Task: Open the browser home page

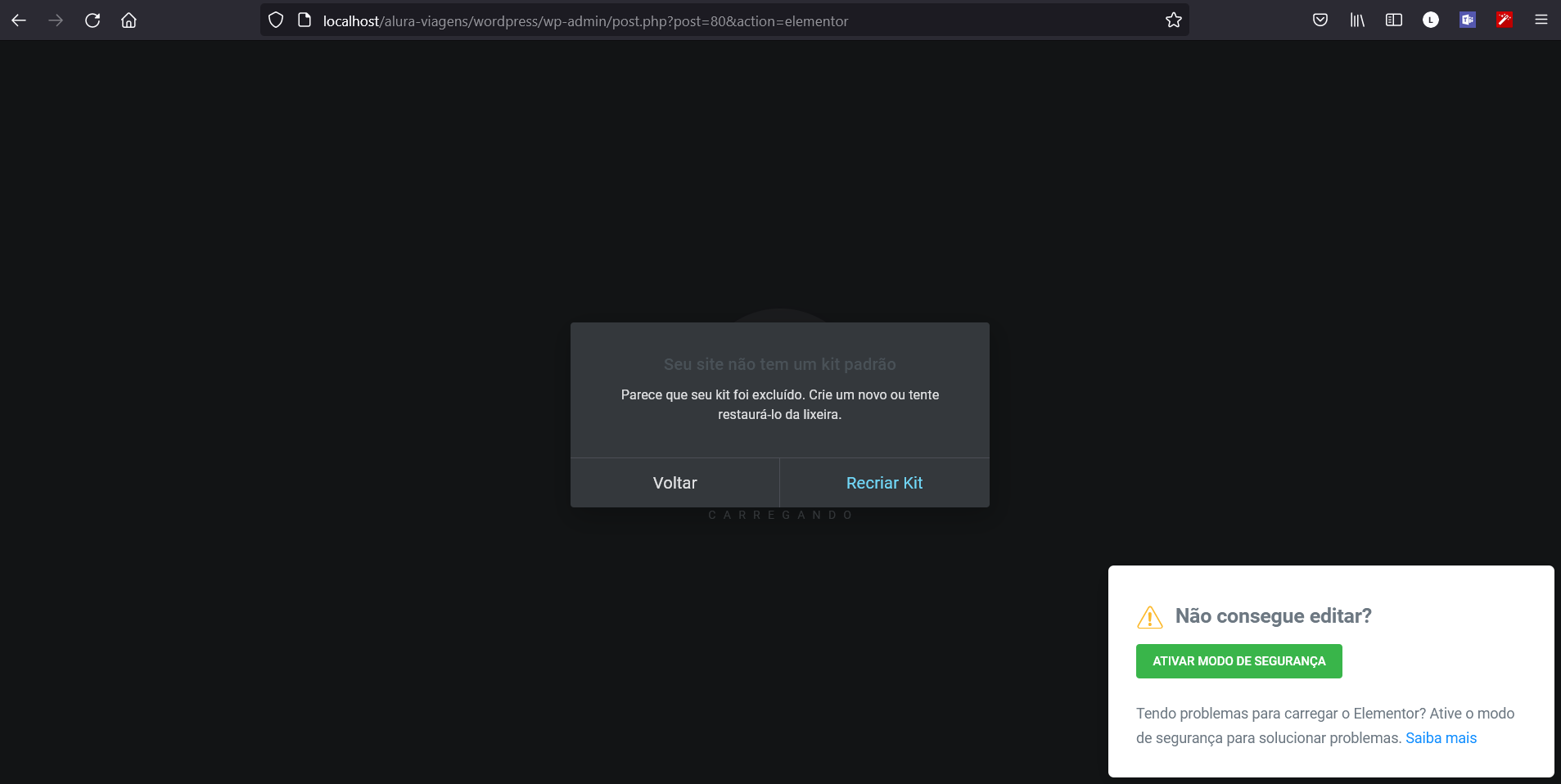Action: point(129,20)
